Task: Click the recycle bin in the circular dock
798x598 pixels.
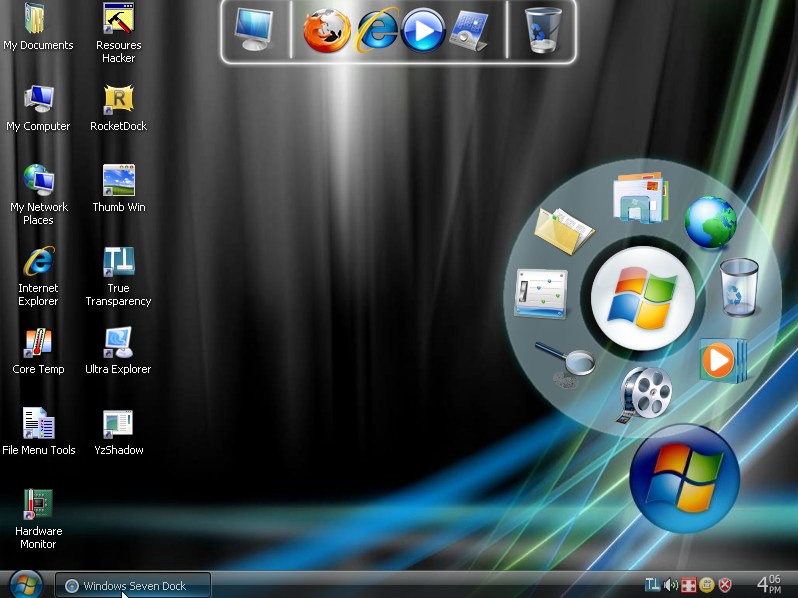Action: click(739, 287)
